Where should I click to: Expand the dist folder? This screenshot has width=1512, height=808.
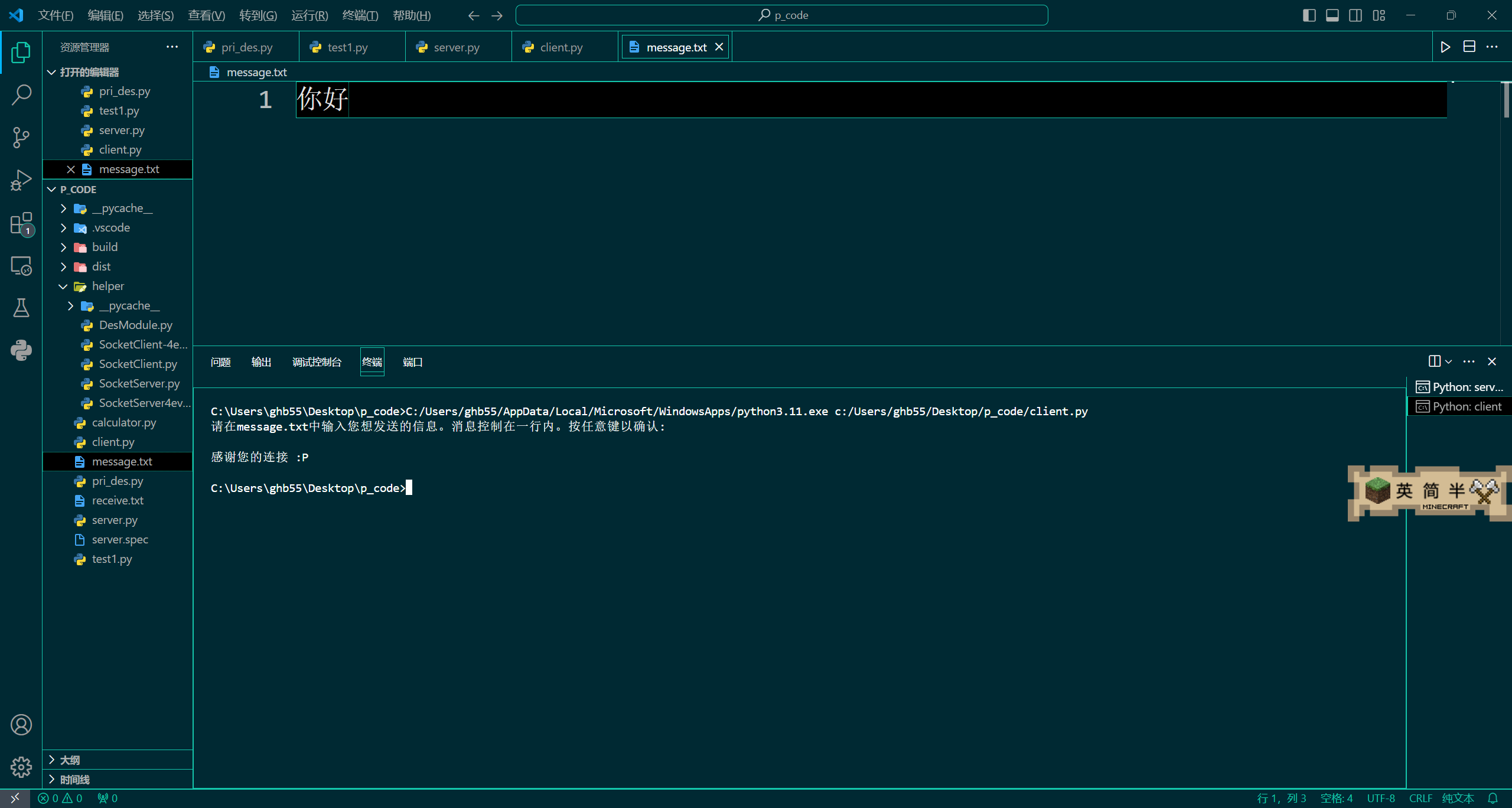(63, 266)
